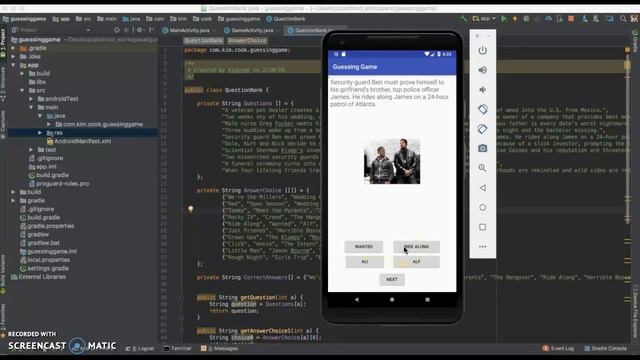Click QuestionBank structure breadcrumb in editor
The height and width of the screenshot is (360, 640).
click(203, 40)
